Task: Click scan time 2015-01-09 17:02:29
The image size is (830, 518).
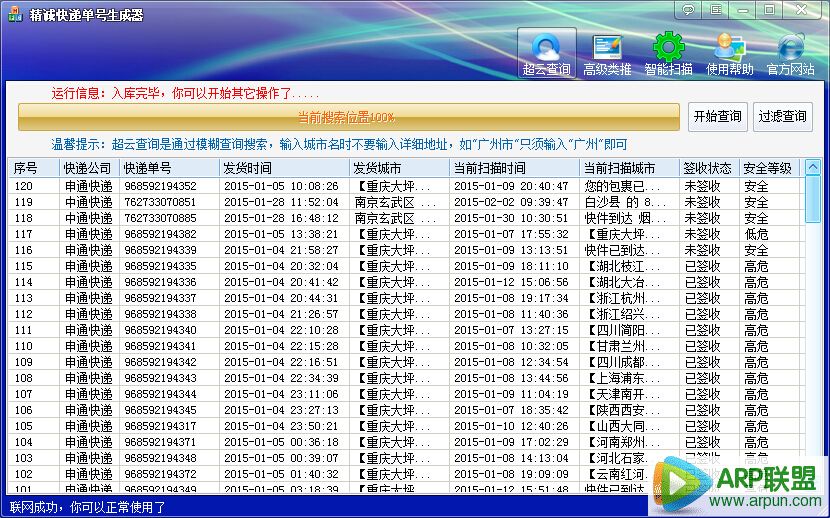Action: coord(511,442)
